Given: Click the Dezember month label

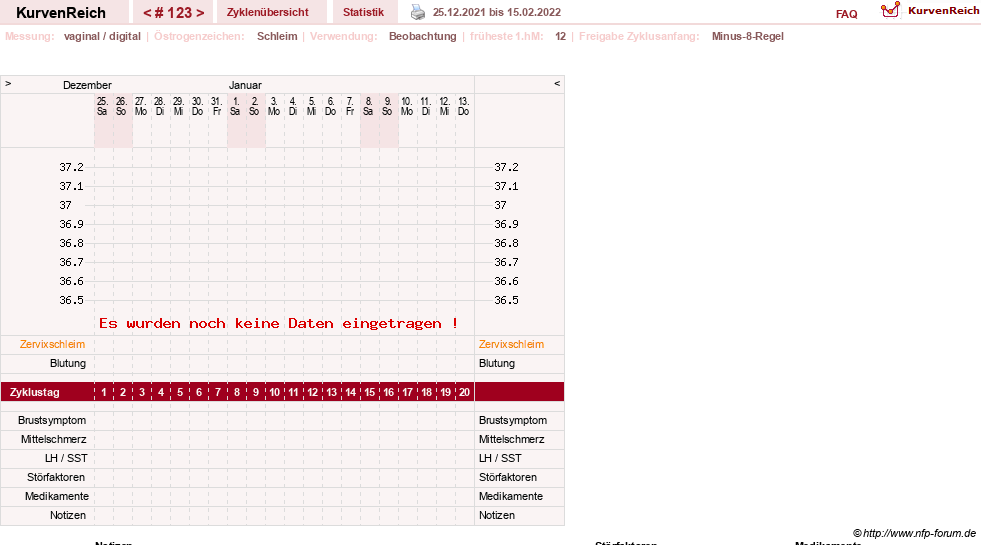Looking at the screenshot, I should [87, 85].
